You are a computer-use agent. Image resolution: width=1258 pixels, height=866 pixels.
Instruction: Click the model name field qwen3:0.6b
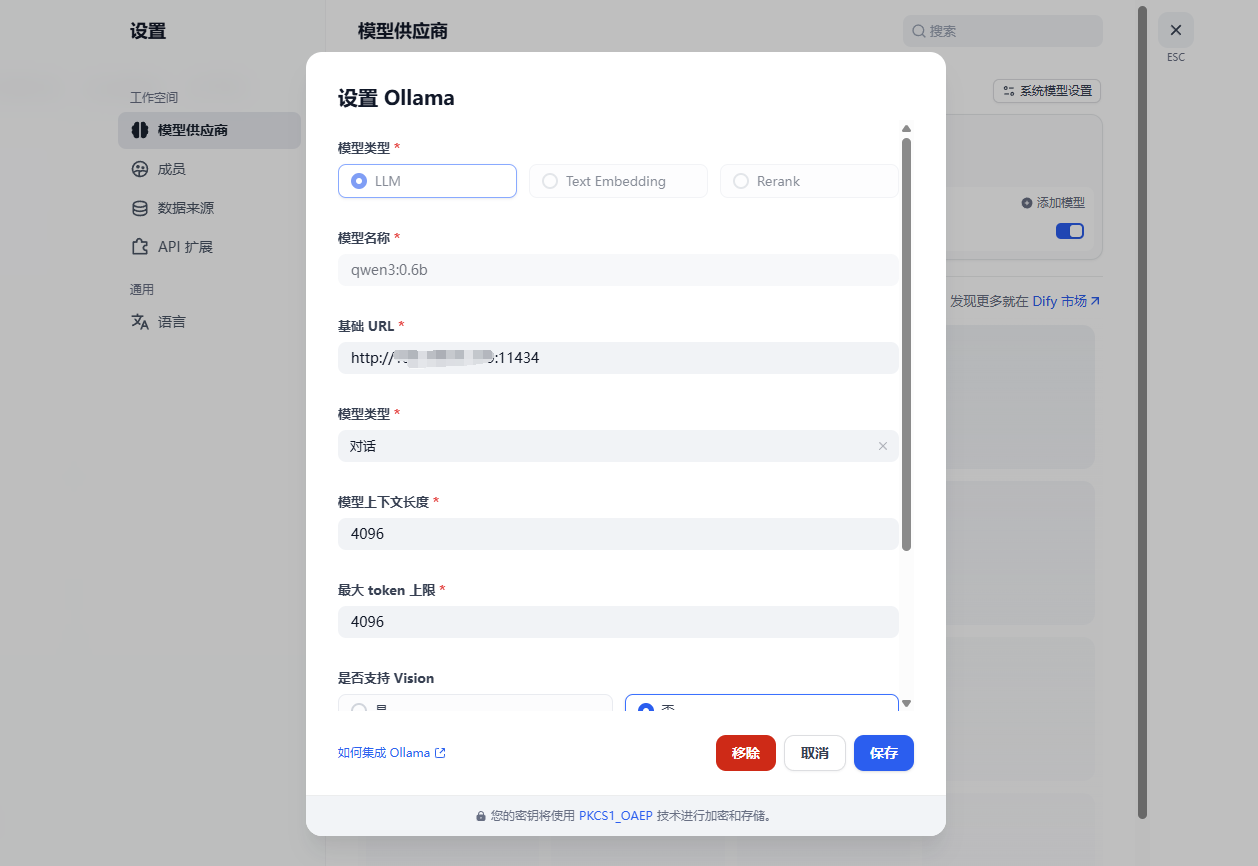[618, 270]
